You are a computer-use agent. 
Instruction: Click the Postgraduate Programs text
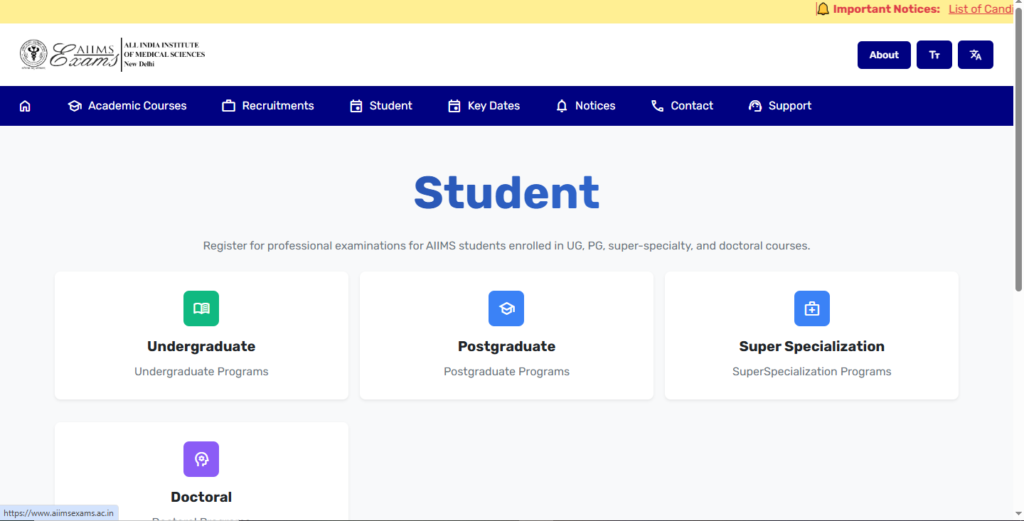tap(506, 371)
